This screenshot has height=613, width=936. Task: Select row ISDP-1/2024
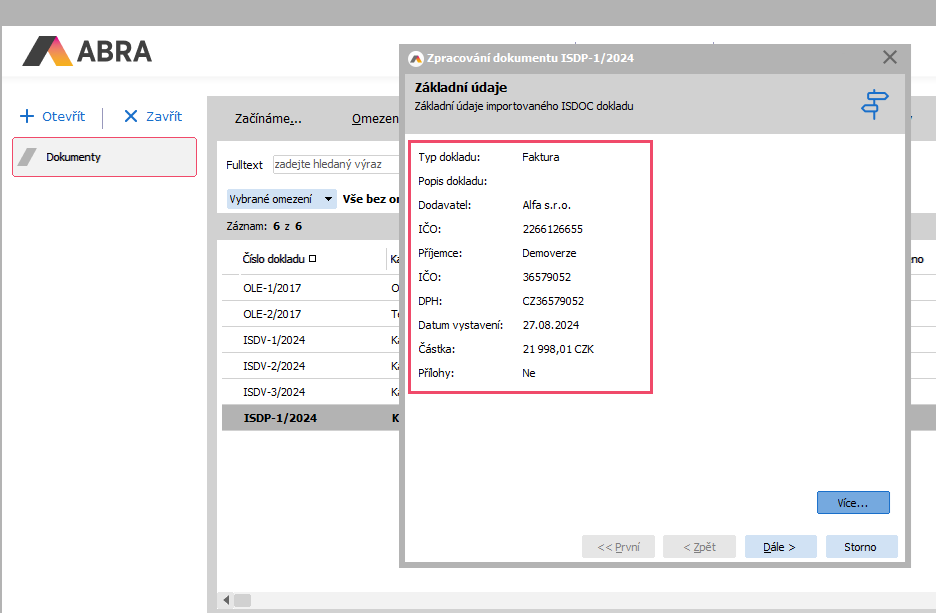310,418
